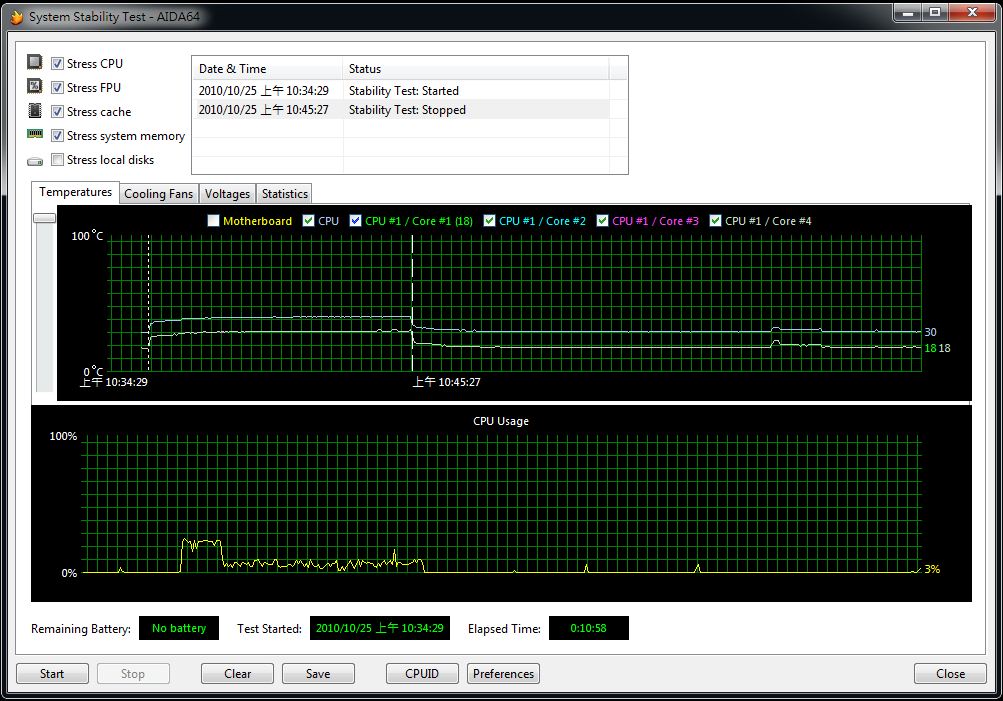Disable the Stress cache option

click(58, 112)
